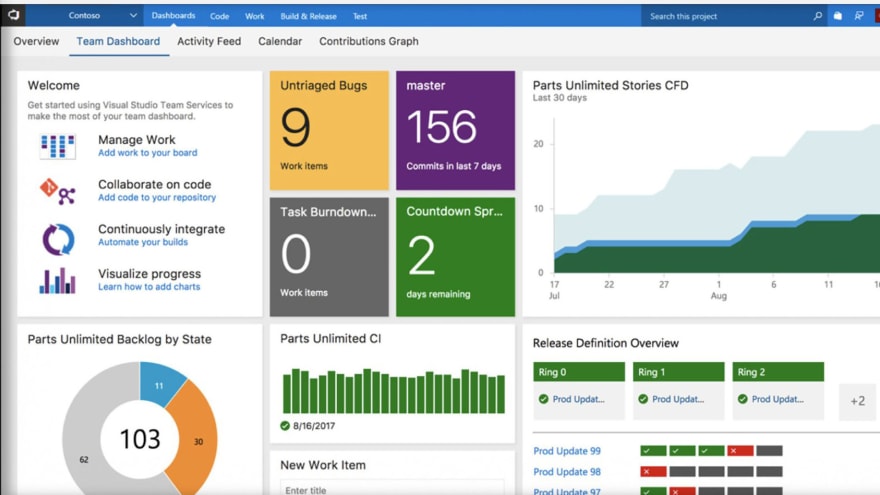Open the Countdown Sprint tile
Screen dimensions: 880x495
point(455,256)
